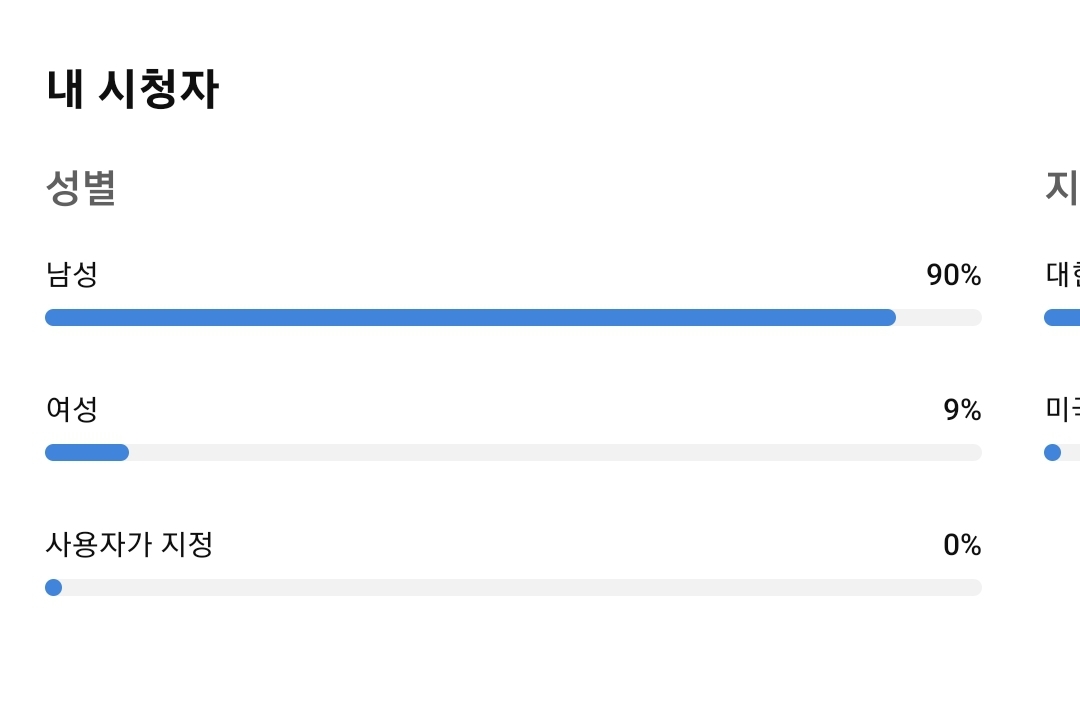The width and height of the screenshot is (1080, 709).
Task: Click the cut-off blue bar right of 90%
Action: tap(1062, 317)
